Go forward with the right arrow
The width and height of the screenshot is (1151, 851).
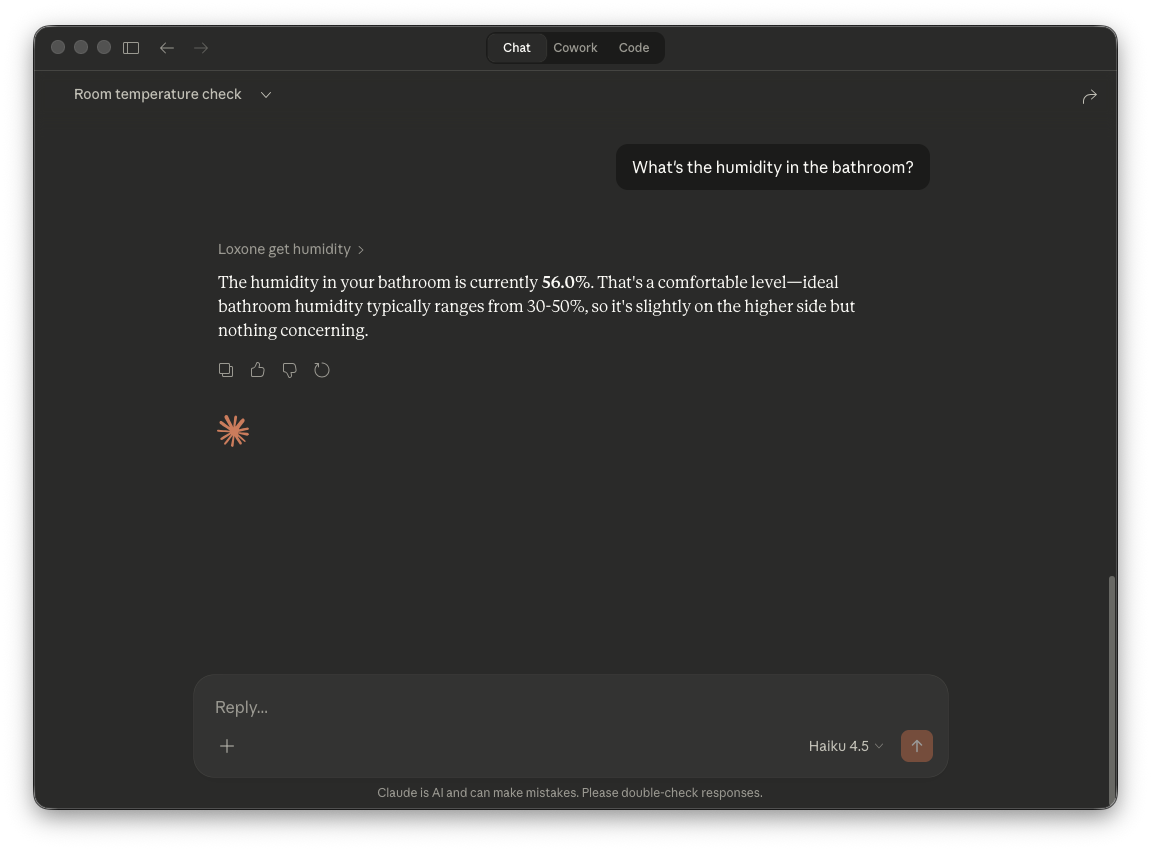click(x=201, y=47)
